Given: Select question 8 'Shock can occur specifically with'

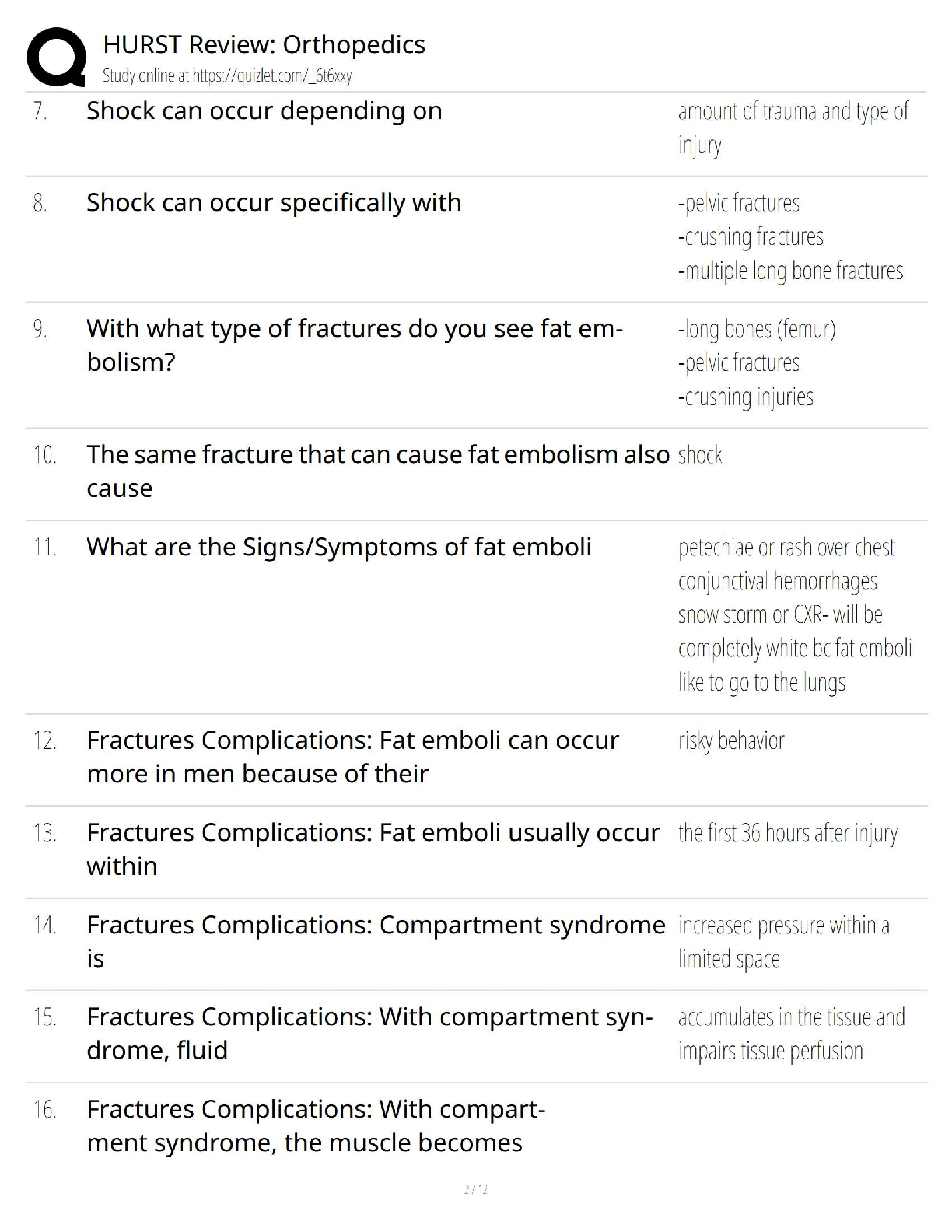Looking at the screenshot, I should [274, 203].
